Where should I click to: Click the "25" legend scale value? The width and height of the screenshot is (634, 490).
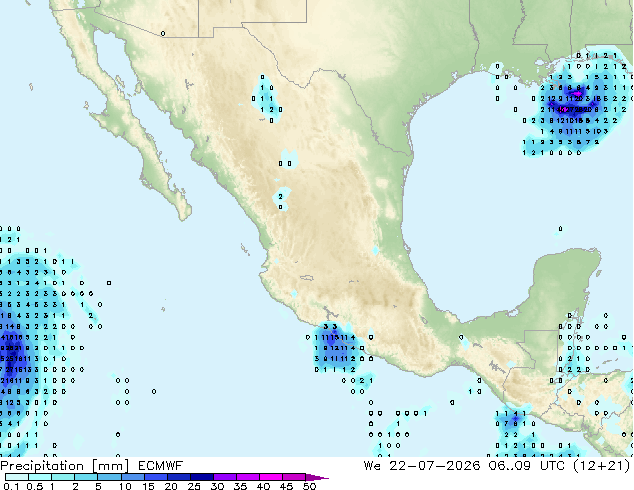(194, 486)
